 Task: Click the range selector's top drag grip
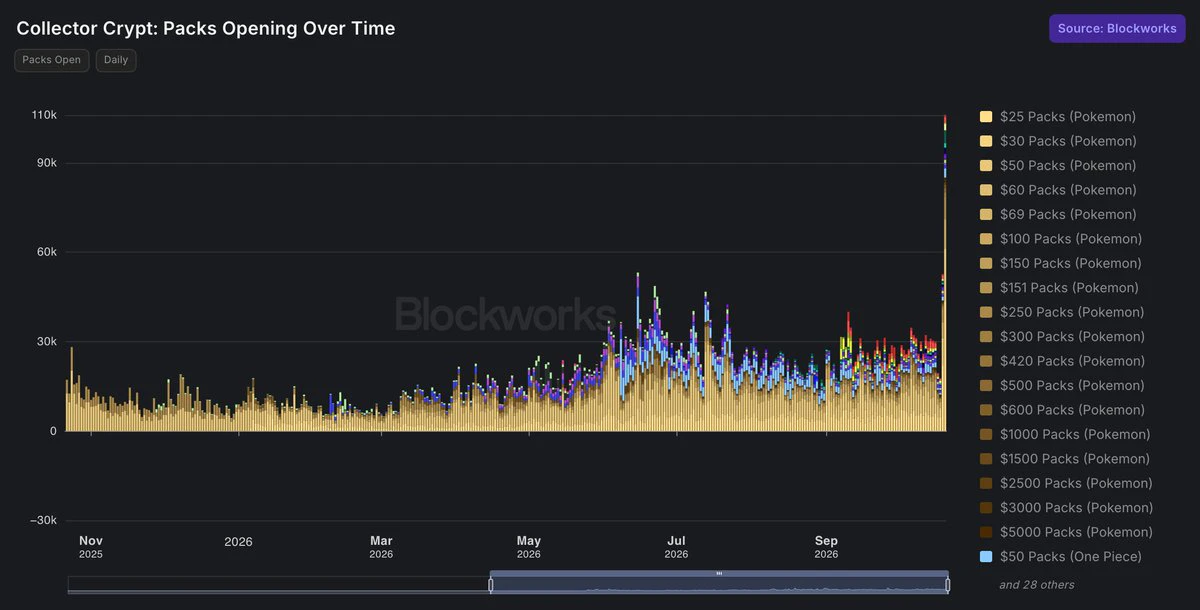click(719, 573)
